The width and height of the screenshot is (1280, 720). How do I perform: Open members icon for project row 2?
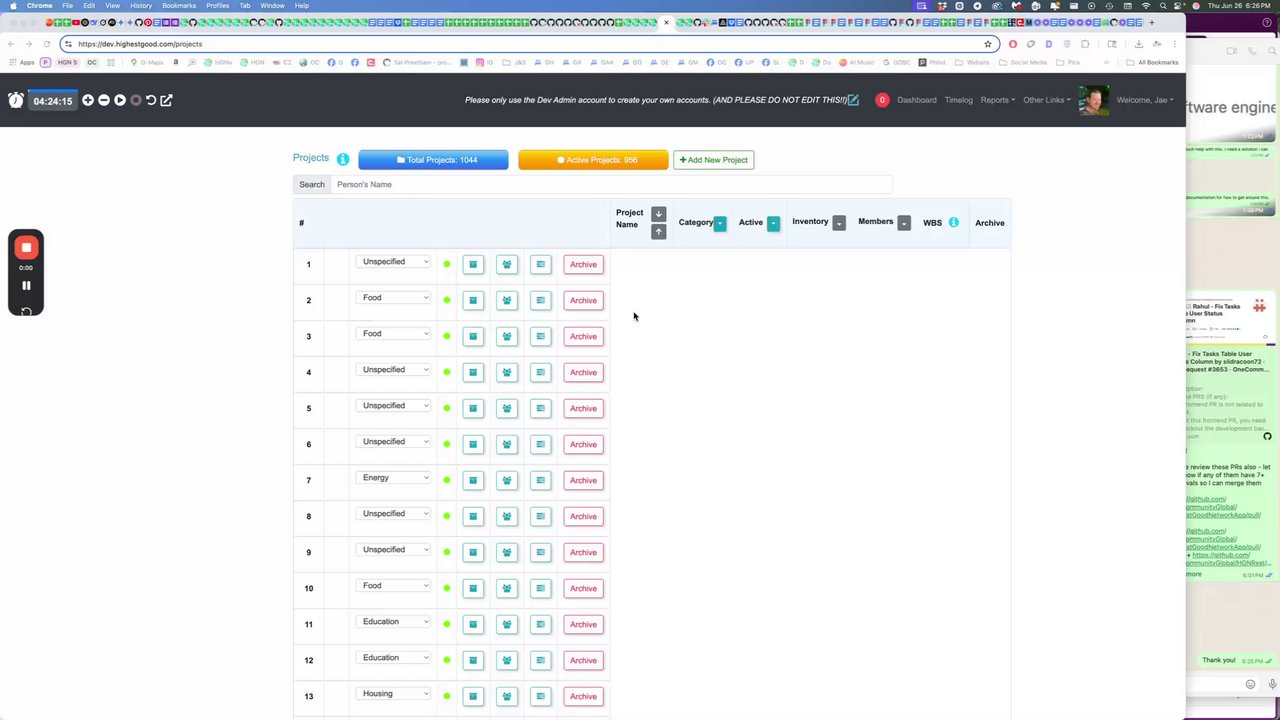pos(507,300)
